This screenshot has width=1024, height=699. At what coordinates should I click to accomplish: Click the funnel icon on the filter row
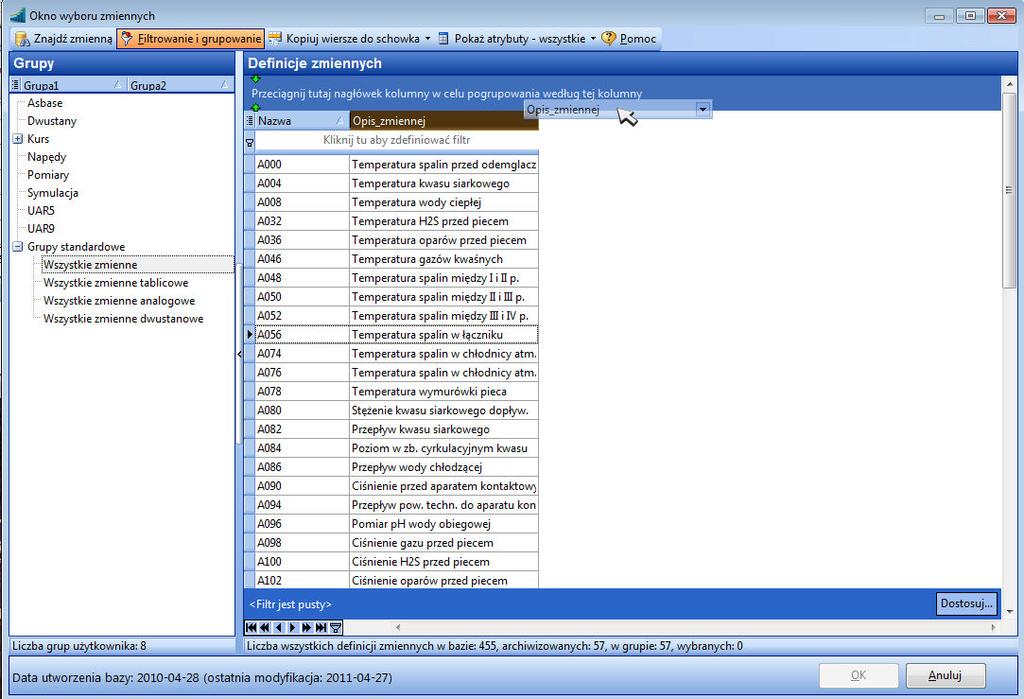[249, 142]
